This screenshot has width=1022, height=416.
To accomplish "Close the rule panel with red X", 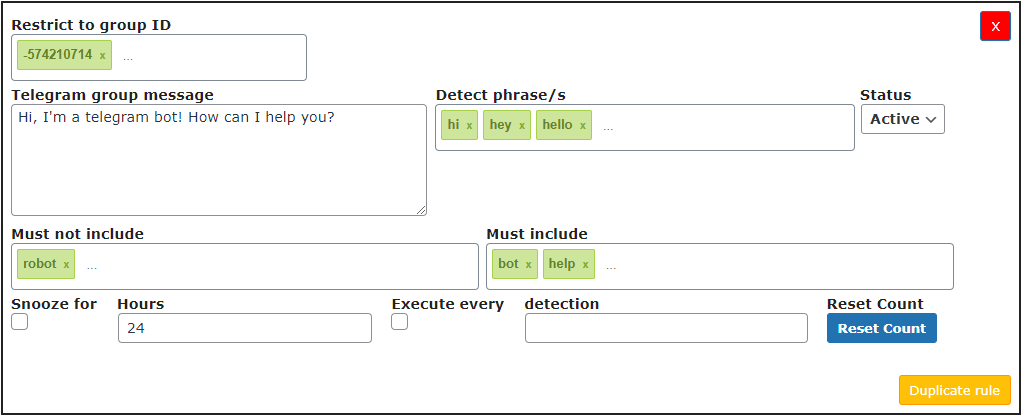I will click(x=995, y=26).
